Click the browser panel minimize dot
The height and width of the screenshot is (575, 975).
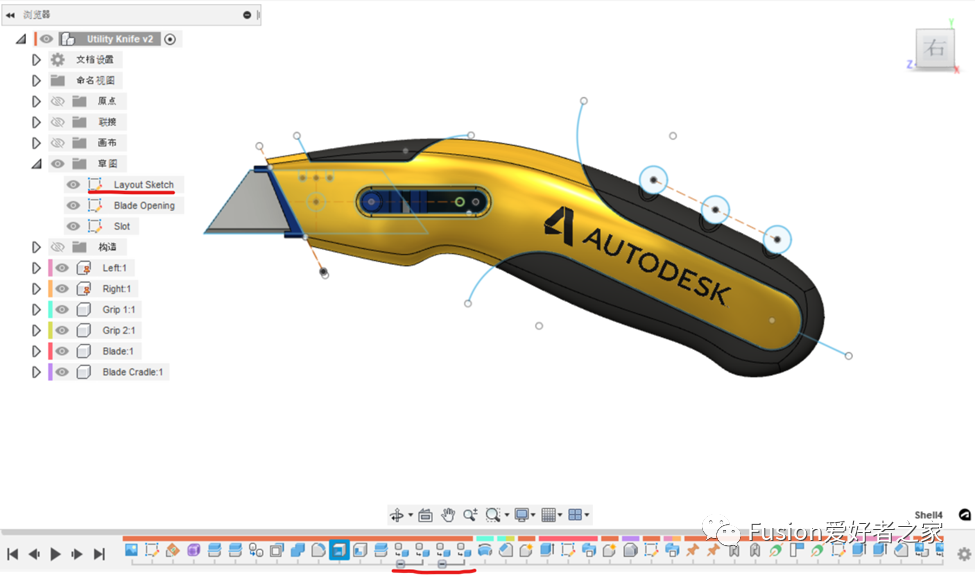[x=247, y=15]
